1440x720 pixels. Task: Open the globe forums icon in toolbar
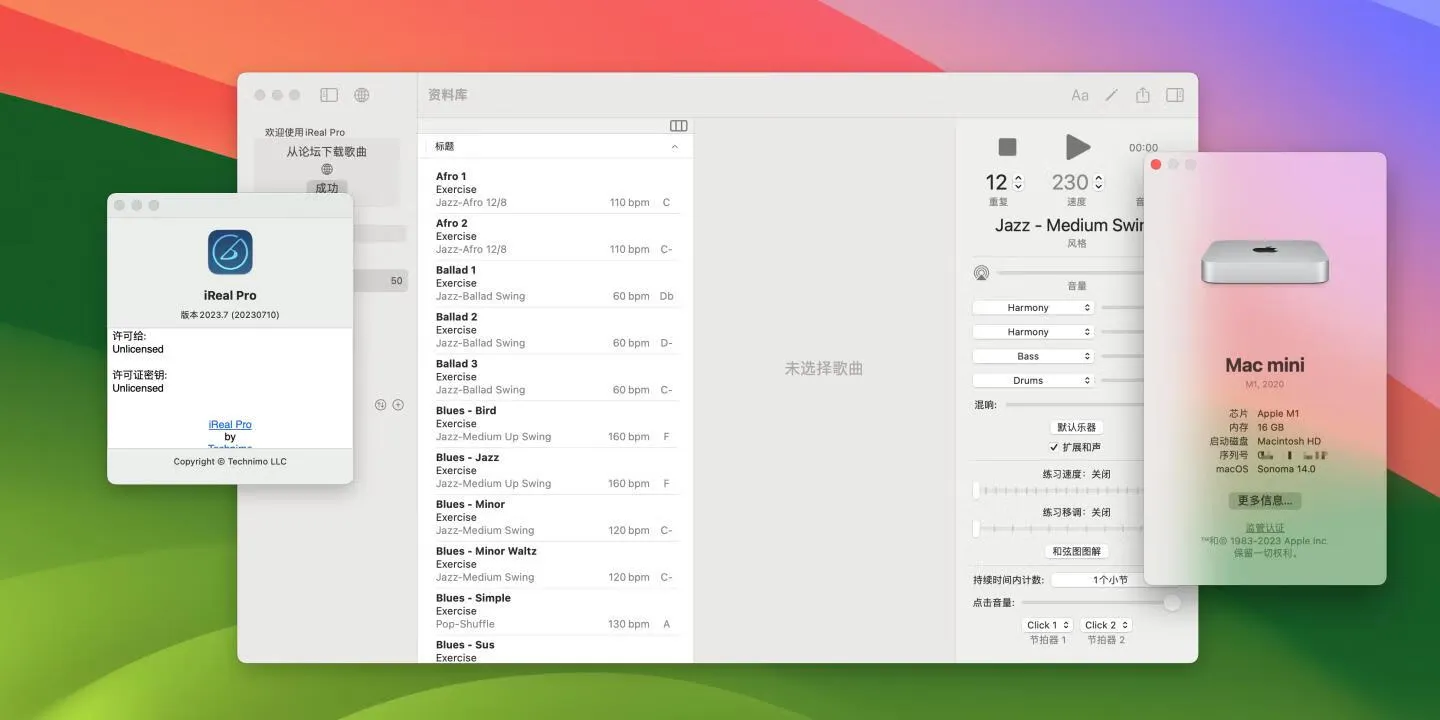click(x=362, y=95)
